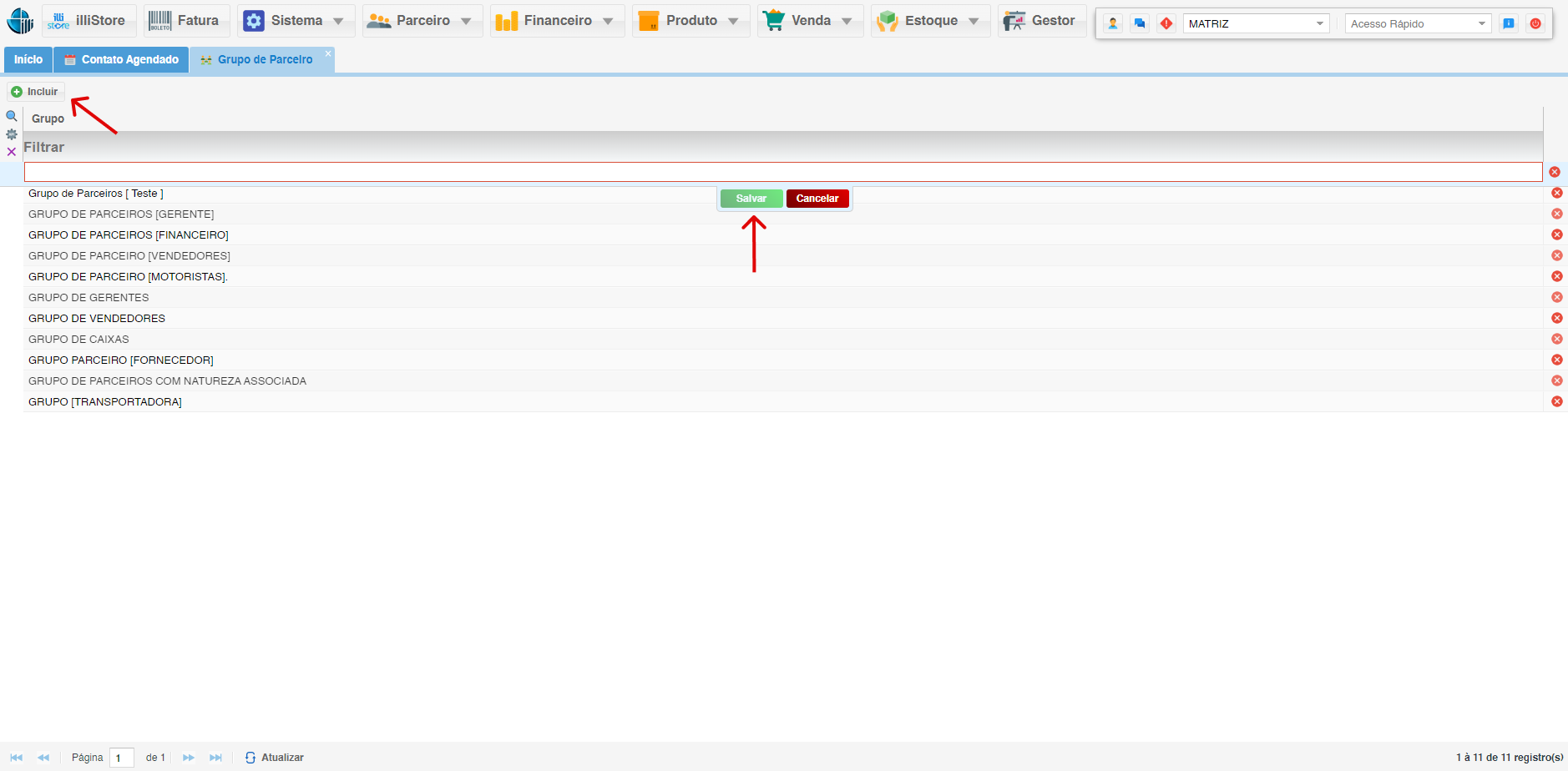1568x771 pixels.
Task: Click the new group name input field
Action: (x=782, y=172)
